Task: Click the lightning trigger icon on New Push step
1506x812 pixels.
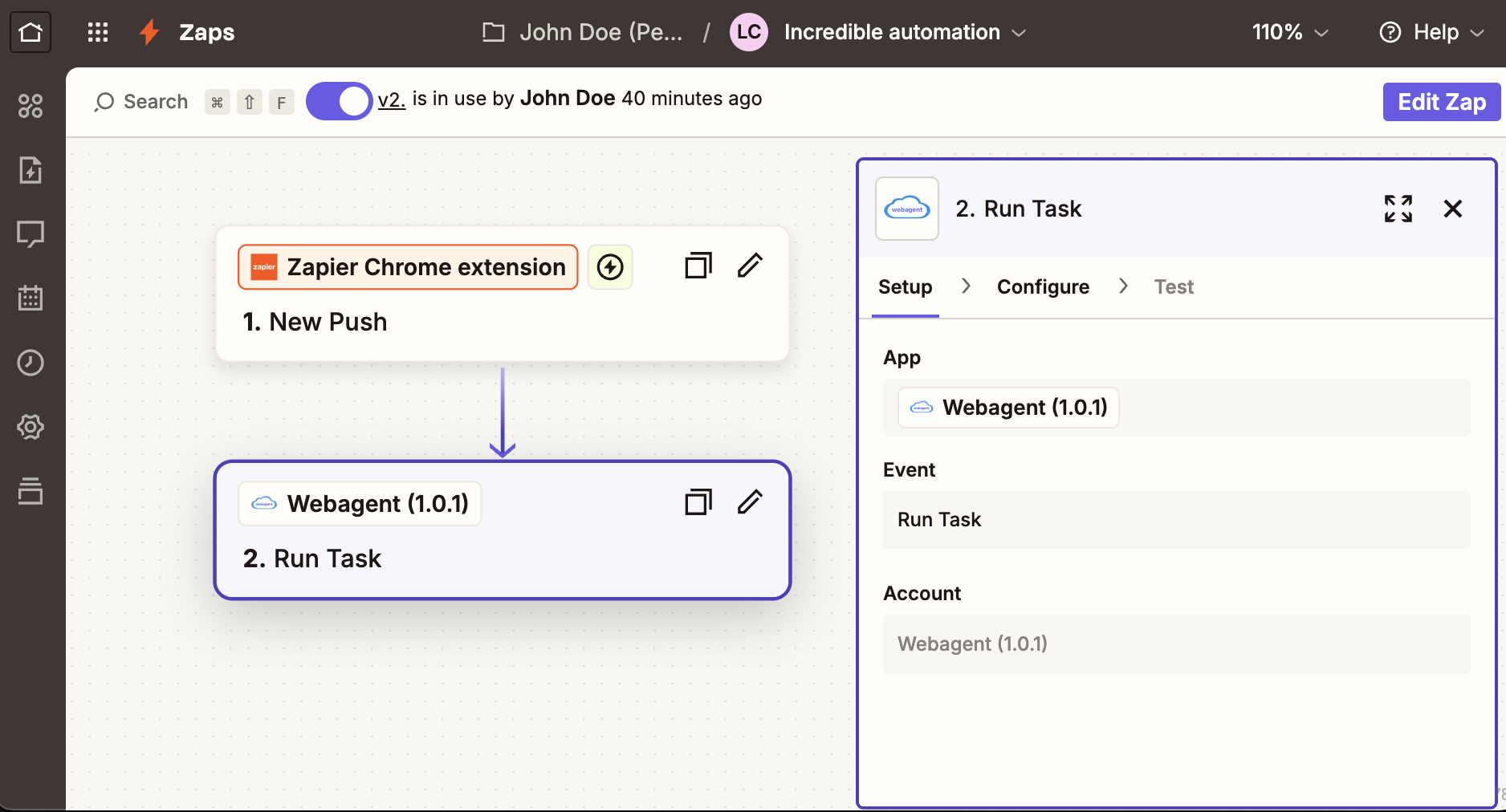Action: point(610,267)
